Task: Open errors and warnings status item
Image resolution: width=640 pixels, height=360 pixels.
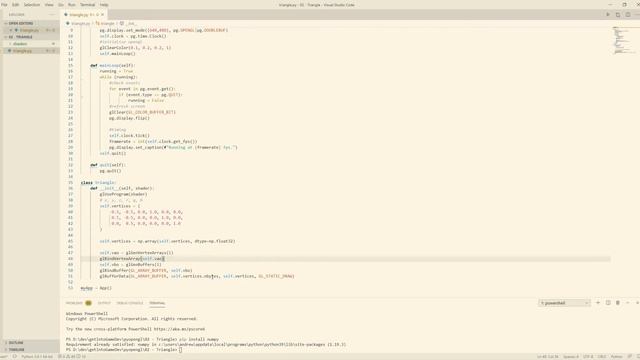Action: point(72,357)
